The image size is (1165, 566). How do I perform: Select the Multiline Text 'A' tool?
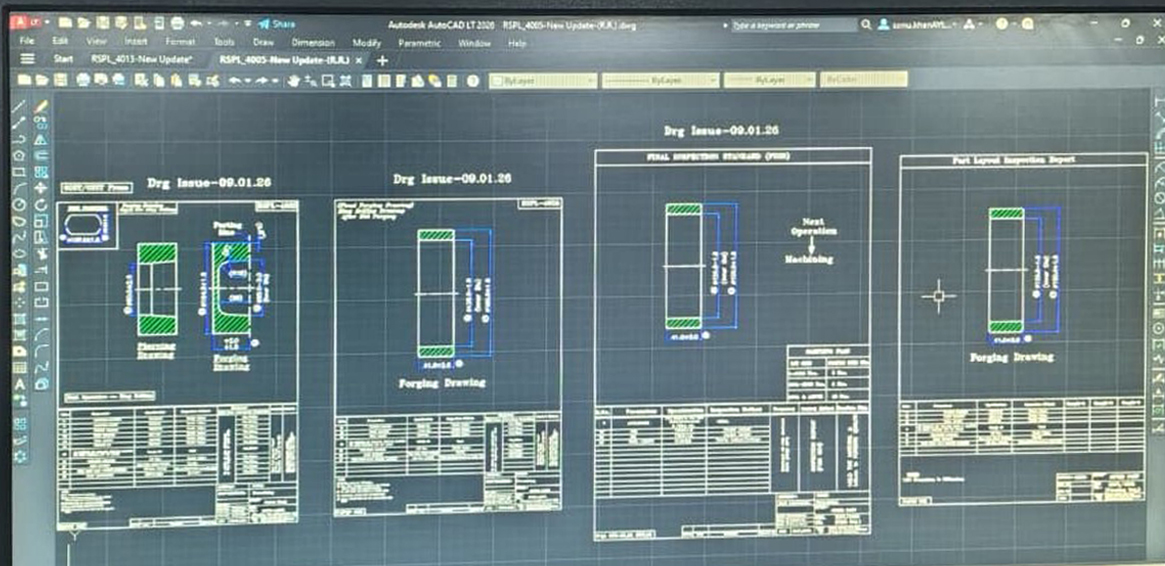coord(19,384)
